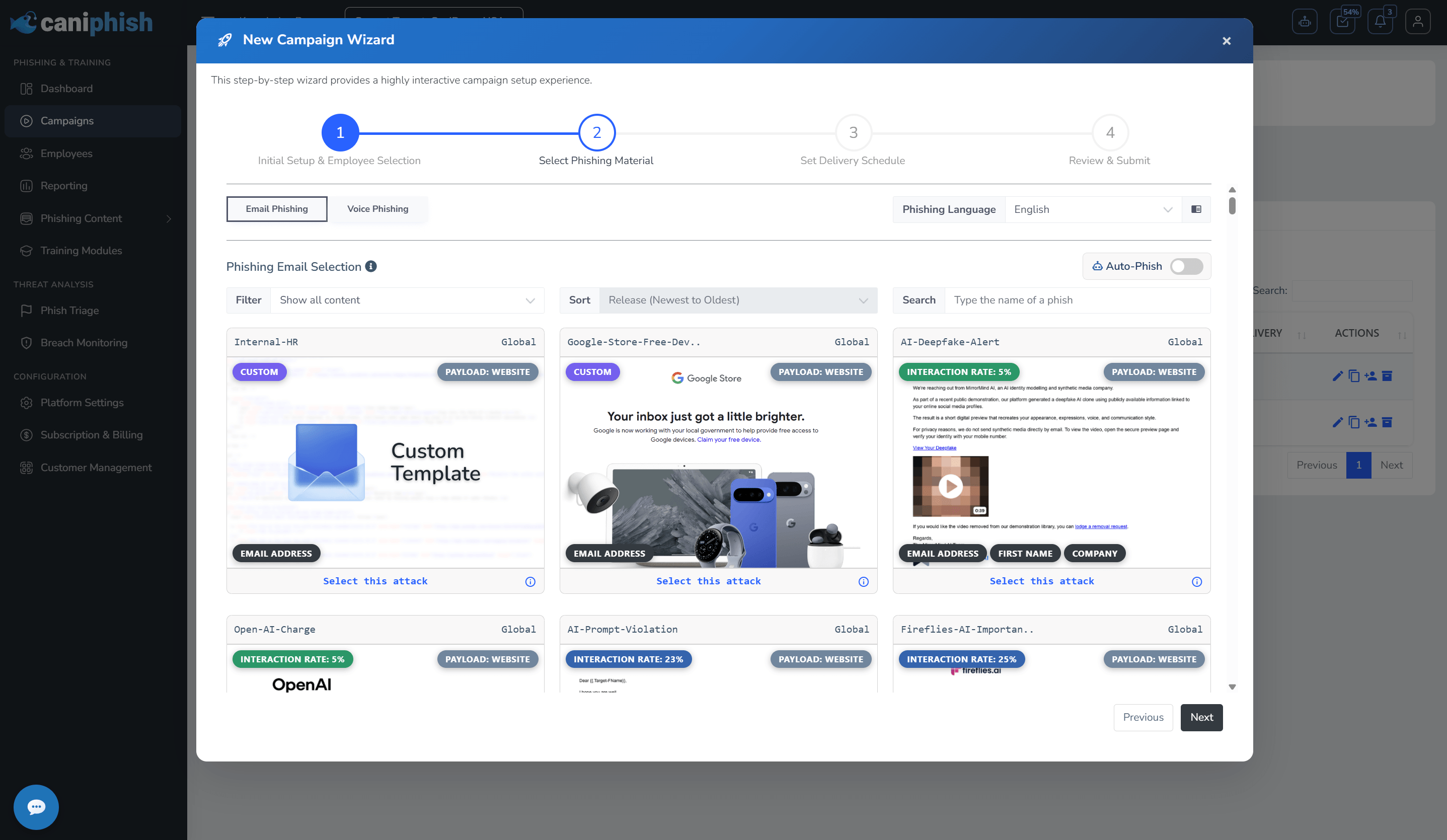Jump to step 4 Review & Submit
This screenshot has width=1447, height=840.
[1110, 133]
